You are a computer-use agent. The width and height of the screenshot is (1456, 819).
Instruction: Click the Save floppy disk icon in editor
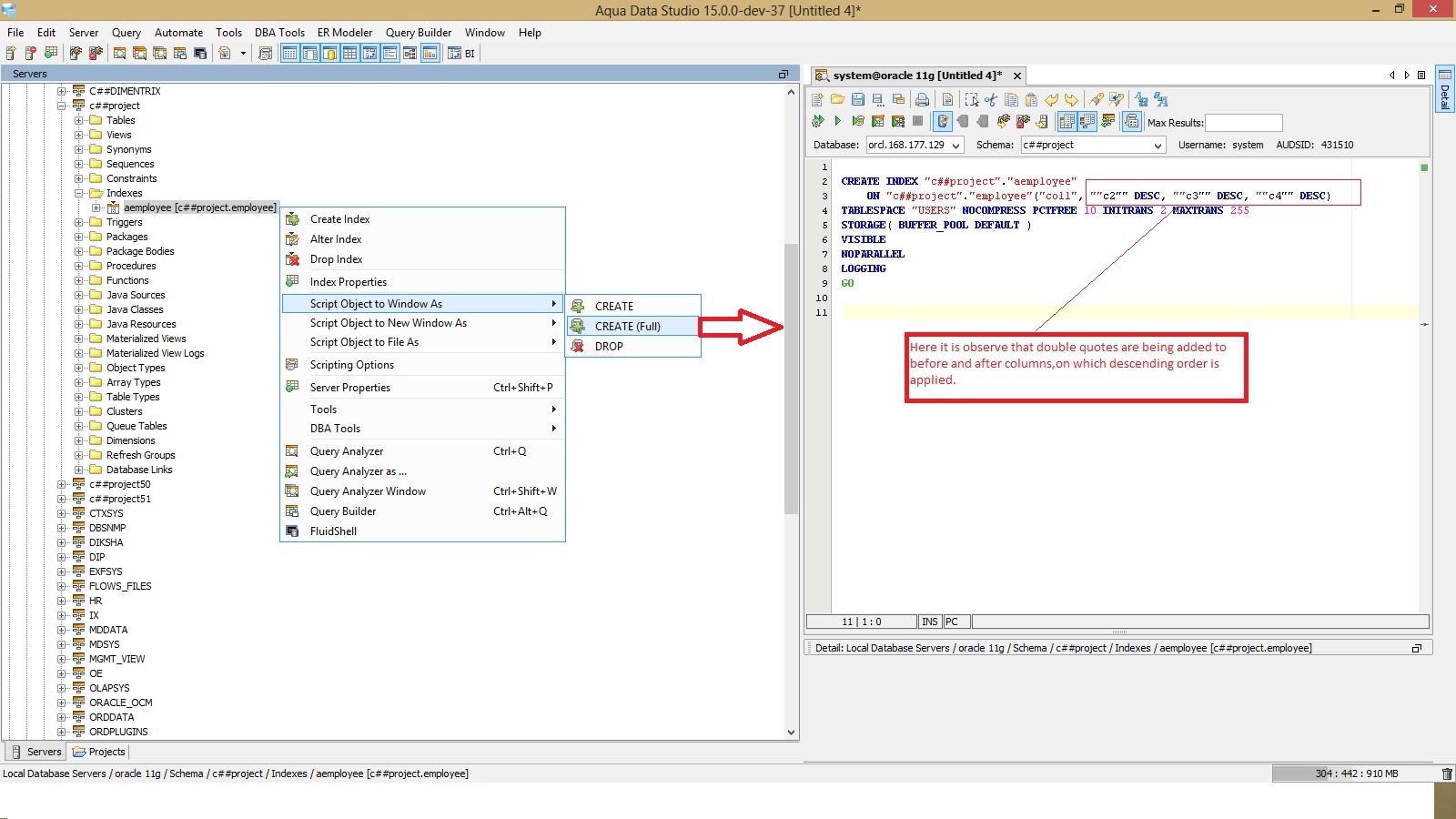click(x=857, y=100)
